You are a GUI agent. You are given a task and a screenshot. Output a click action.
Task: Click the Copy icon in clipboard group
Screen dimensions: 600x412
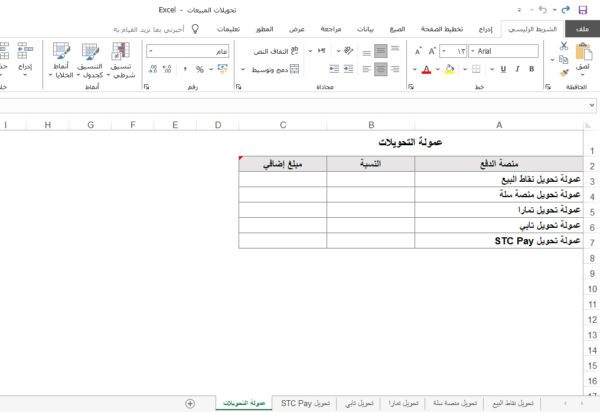point(563,59)
